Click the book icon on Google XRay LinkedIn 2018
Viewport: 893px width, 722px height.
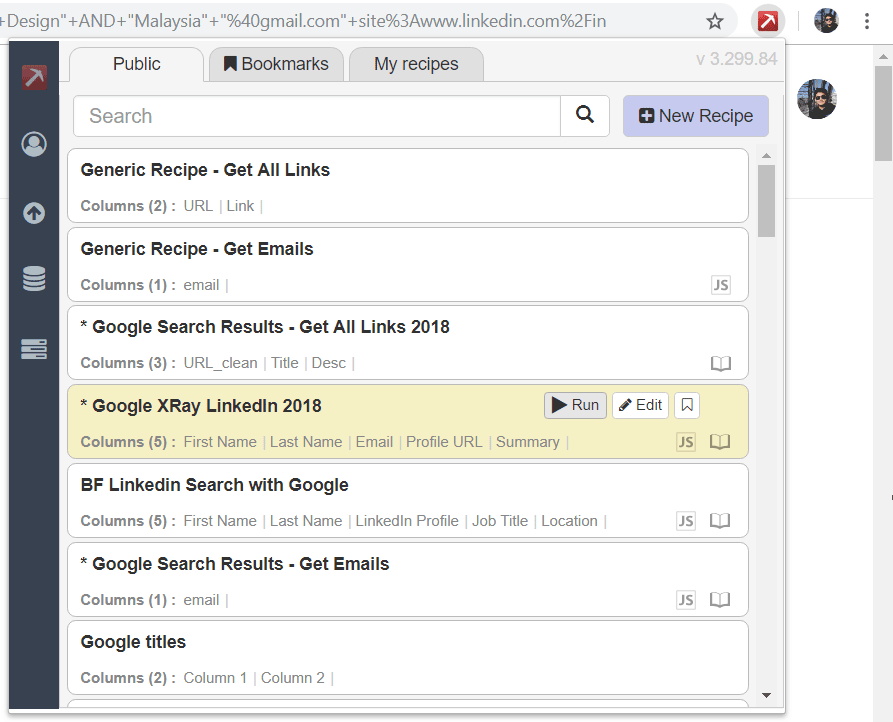click(720, 442)
